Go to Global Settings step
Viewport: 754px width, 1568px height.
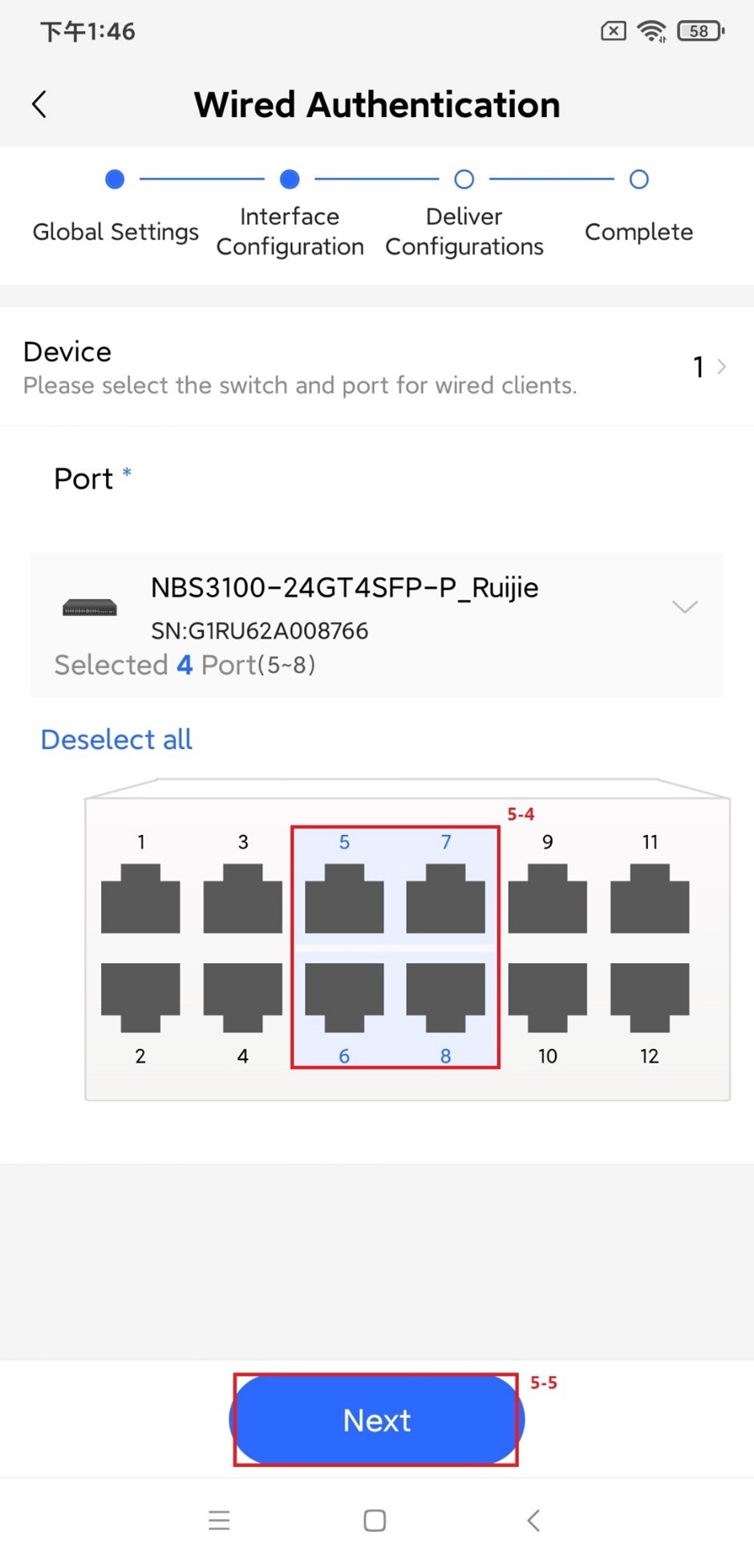pos(115,180)
